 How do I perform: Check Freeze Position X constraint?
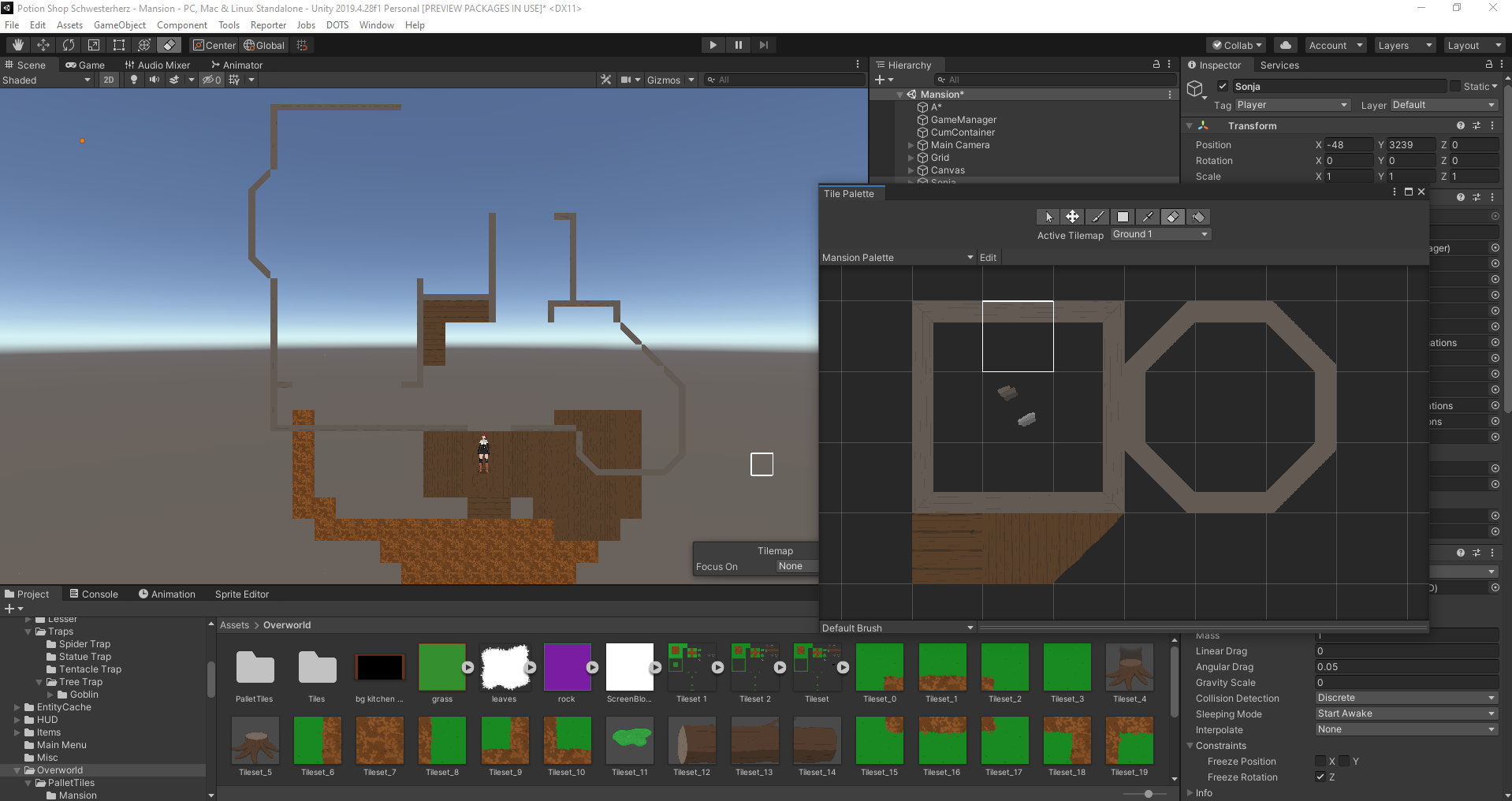pyautogui.click(x=1320, y=761)
